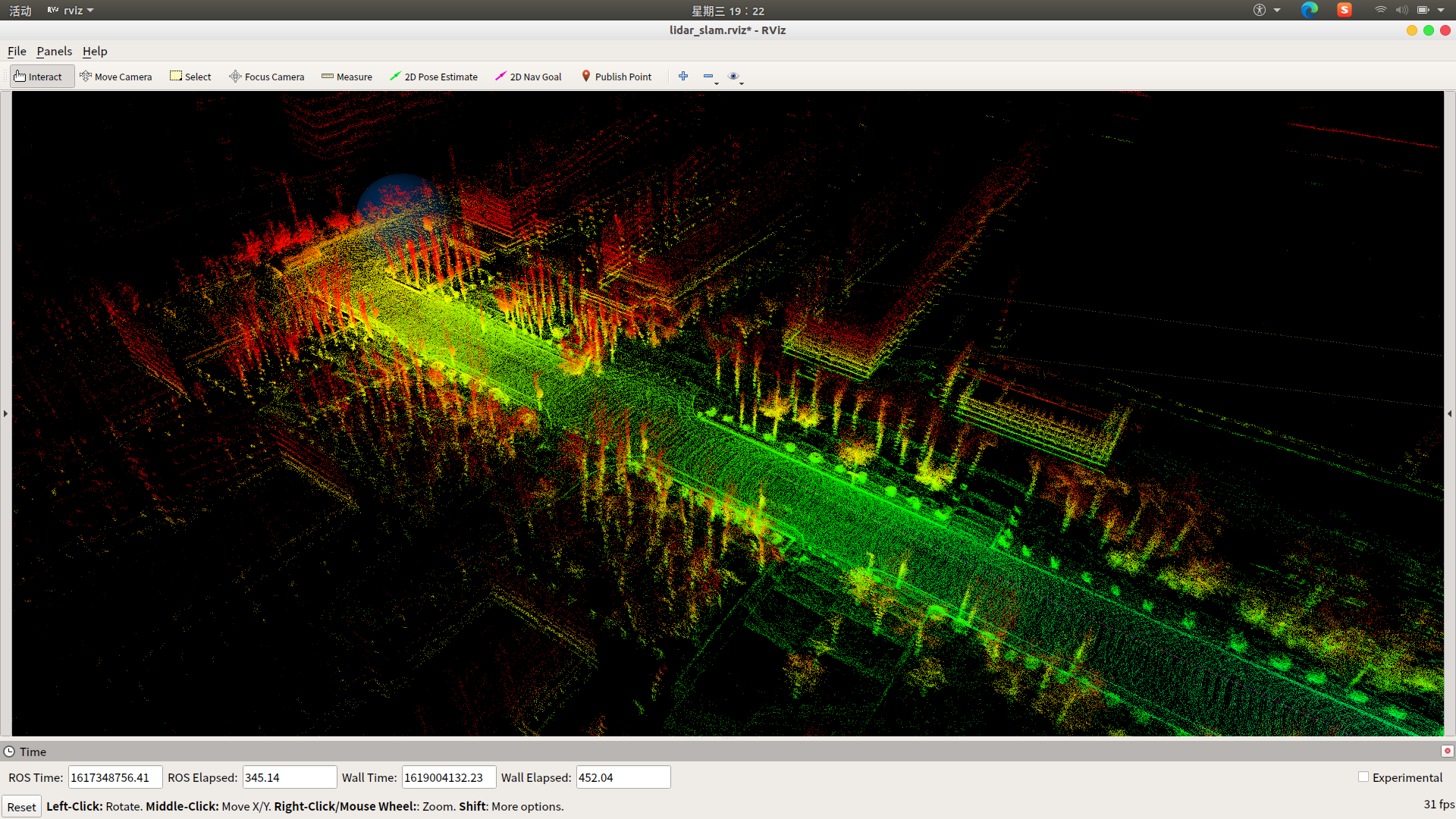Open the rviz application menu in top bar
The width and height of the screenshot is (1456, 819).
click(x=73, y=10)
